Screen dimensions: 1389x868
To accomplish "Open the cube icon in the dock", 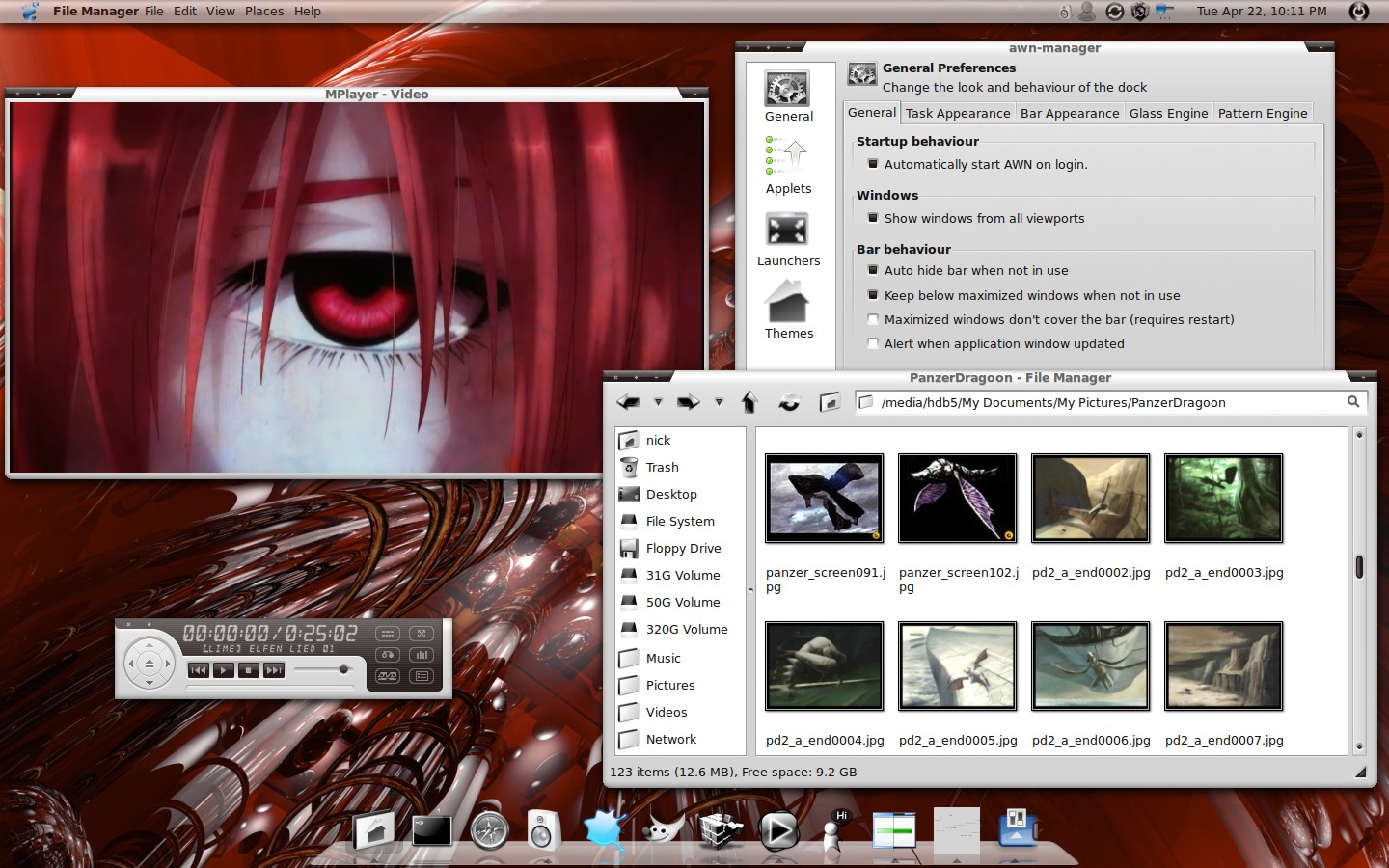I will (720, 829).
